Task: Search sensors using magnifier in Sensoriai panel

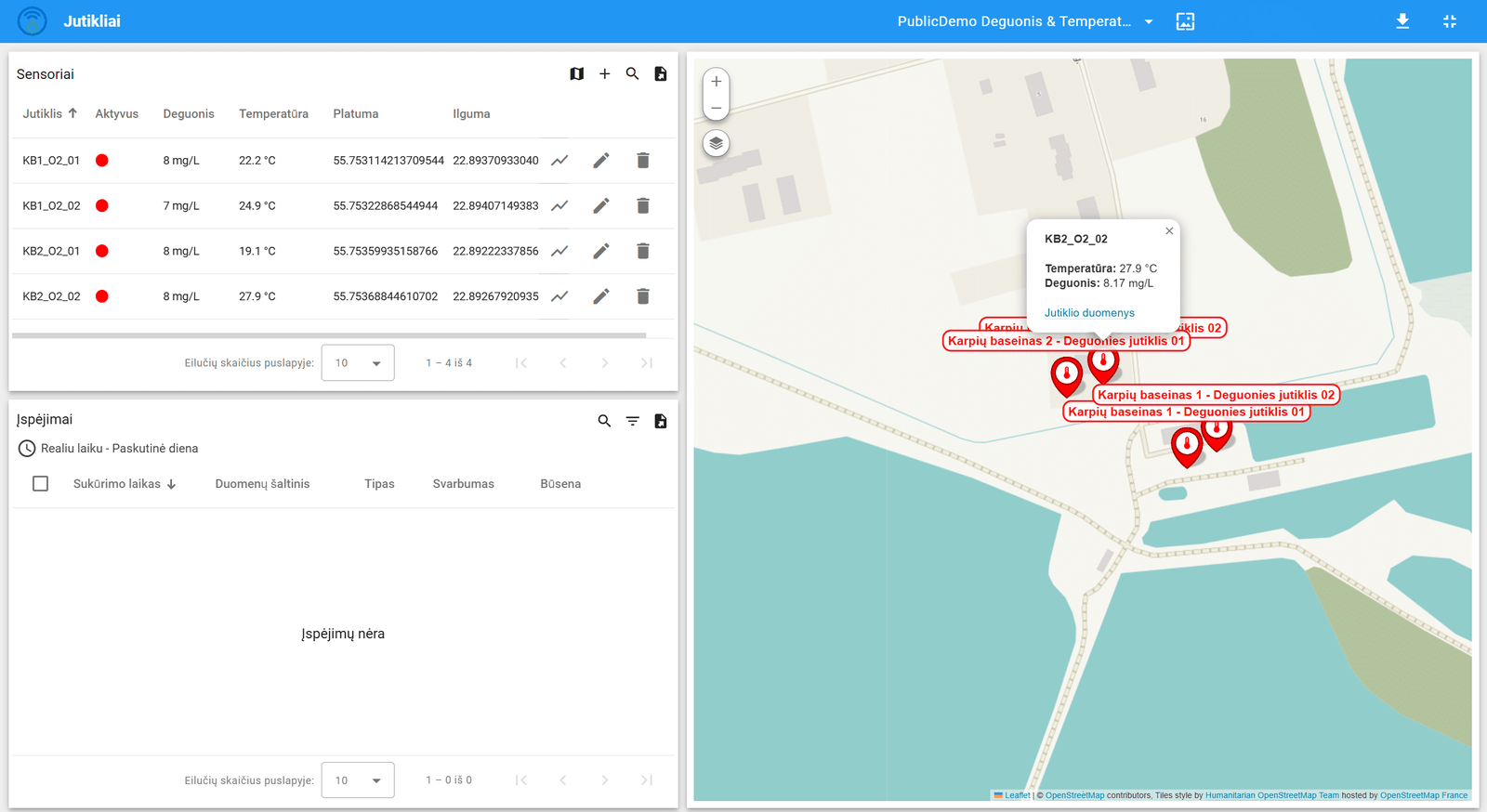Action: coord(632,74)
